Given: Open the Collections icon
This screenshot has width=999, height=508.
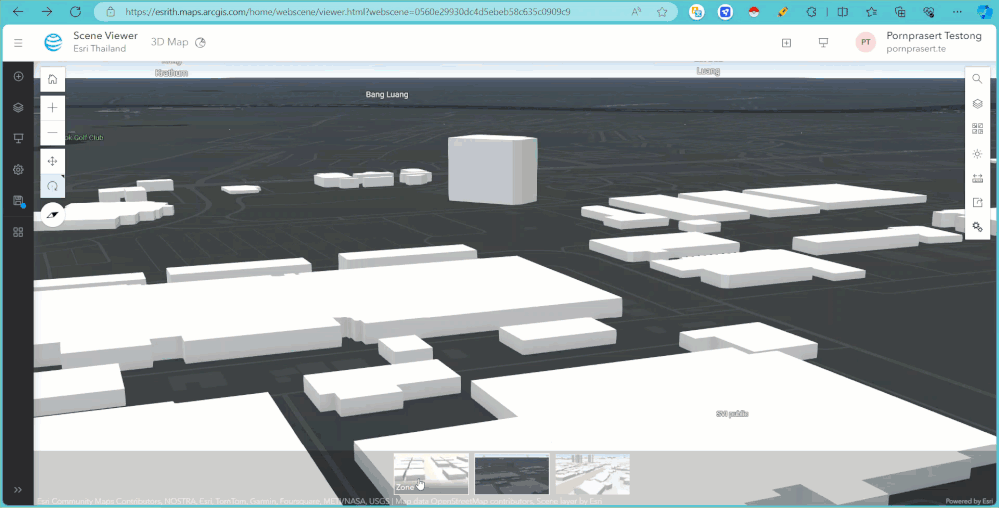Looking at the screenshot, I should [x=900, y=11].
